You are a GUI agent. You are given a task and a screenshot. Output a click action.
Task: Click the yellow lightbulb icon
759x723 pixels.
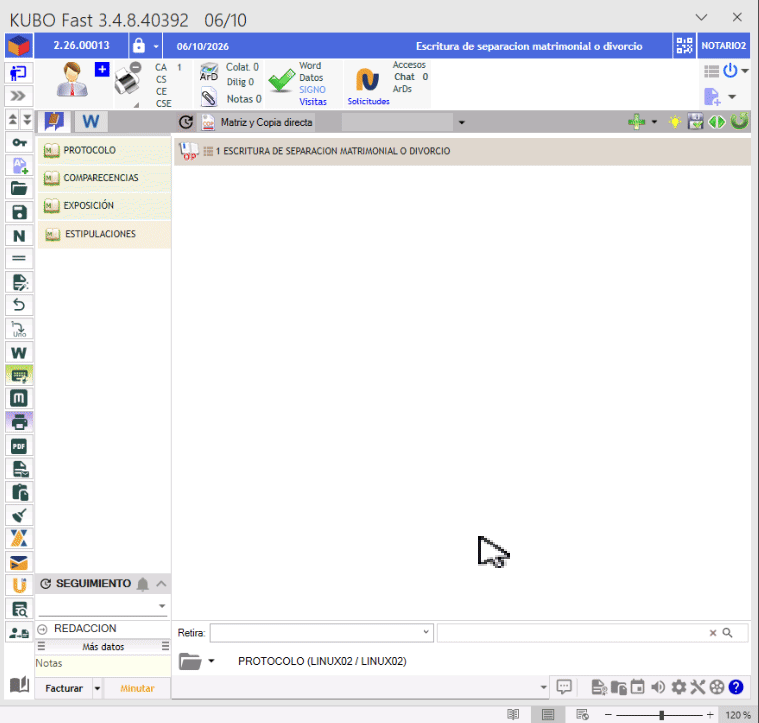[675, 122]
